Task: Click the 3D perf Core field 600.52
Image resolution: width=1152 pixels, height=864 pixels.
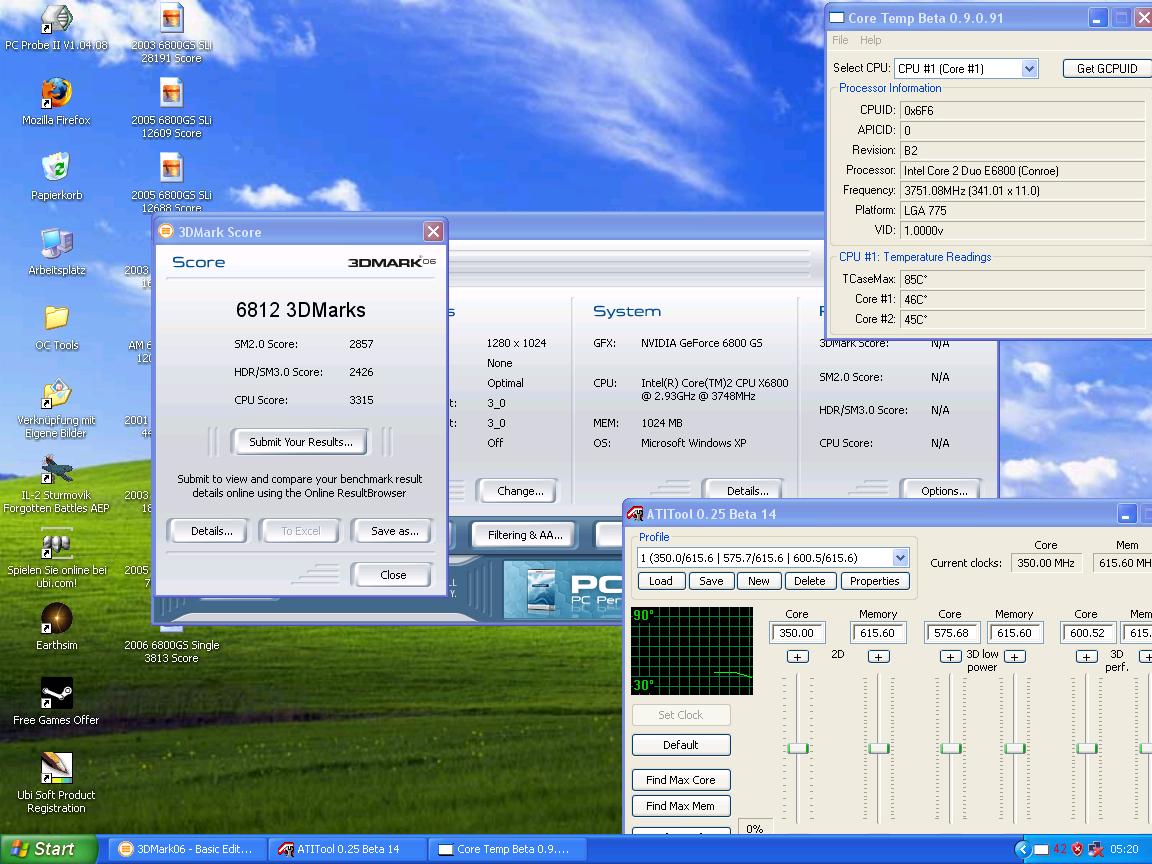Action: point(1087,633)
